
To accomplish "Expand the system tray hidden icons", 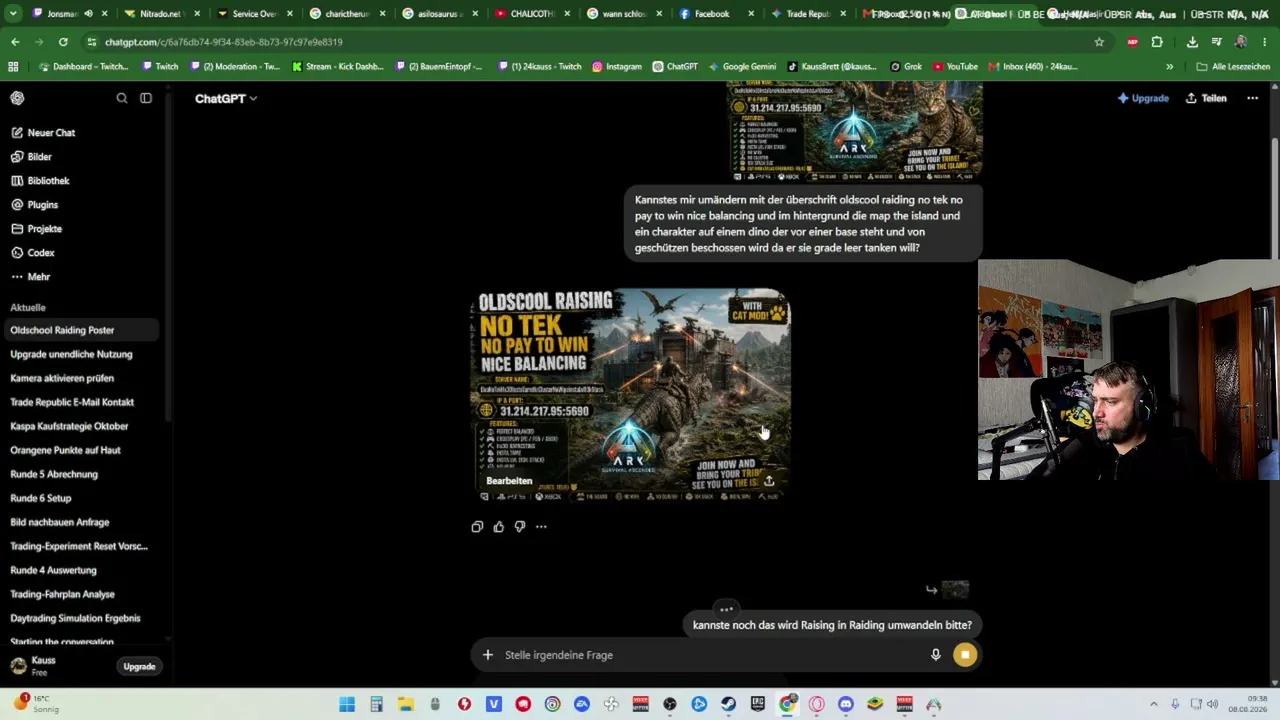I will [x=1153, y=704].
